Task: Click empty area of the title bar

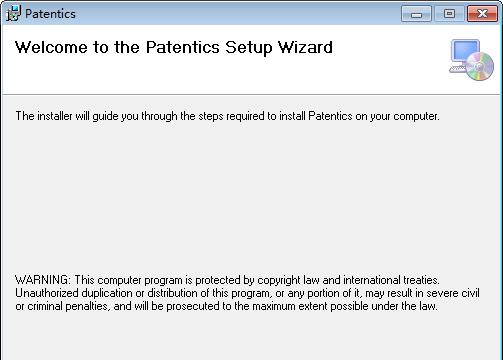Action: (x=233, y=14)
